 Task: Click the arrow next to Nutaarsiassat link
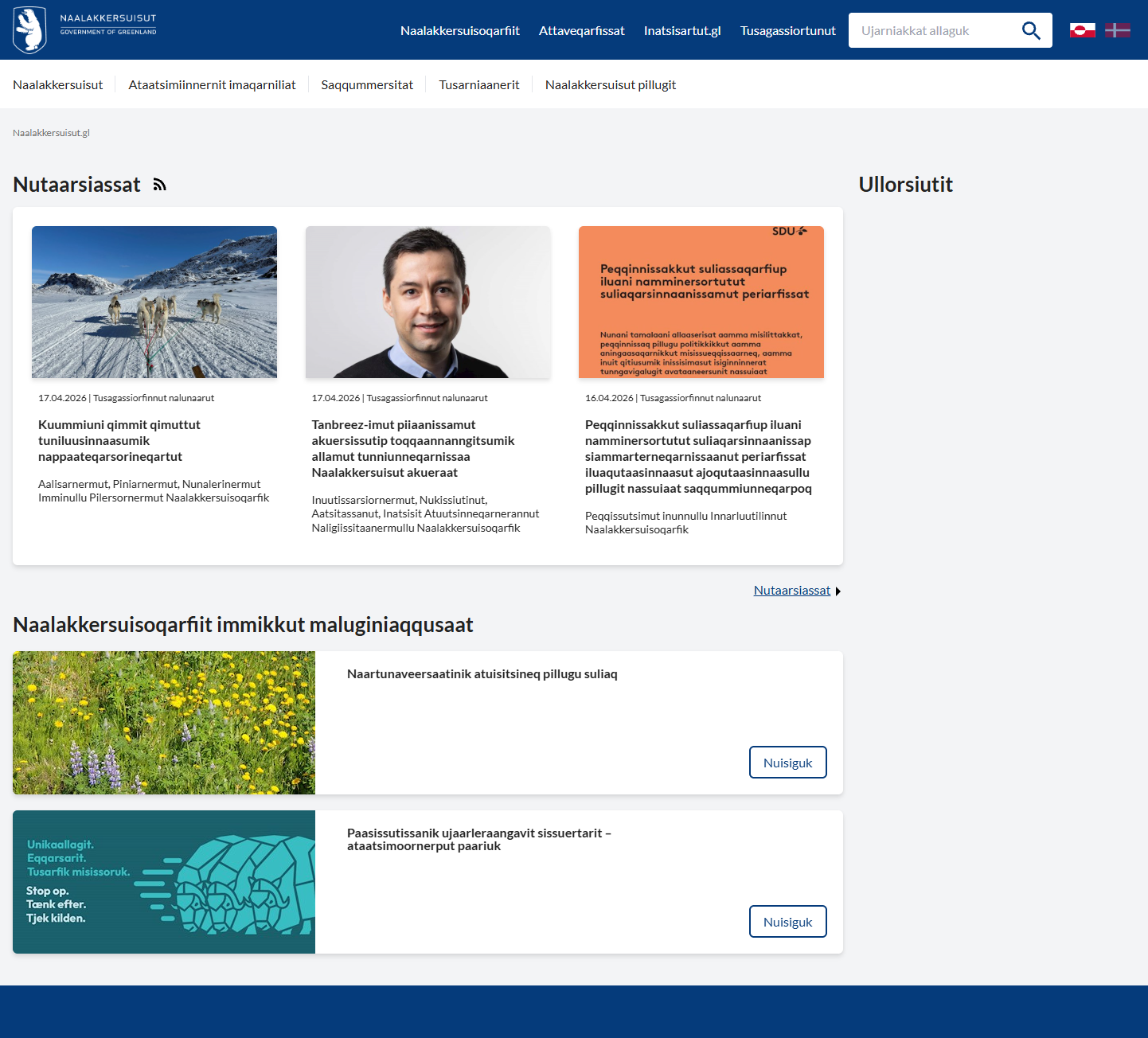coord(838,591)
